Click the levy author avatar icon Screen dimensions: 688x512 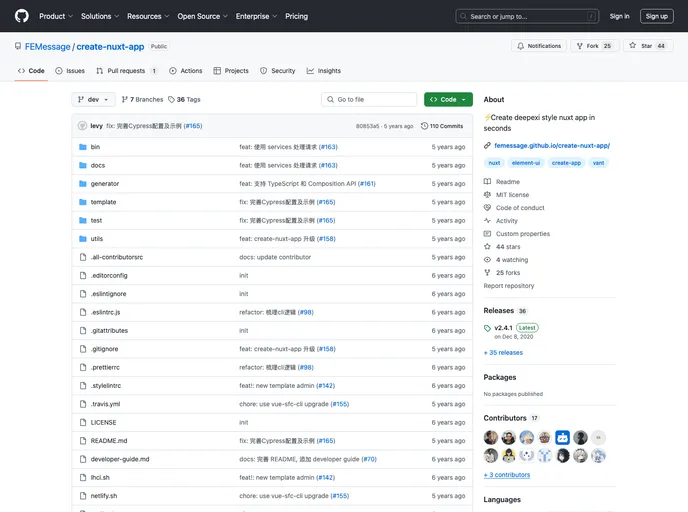coord(82,126)
